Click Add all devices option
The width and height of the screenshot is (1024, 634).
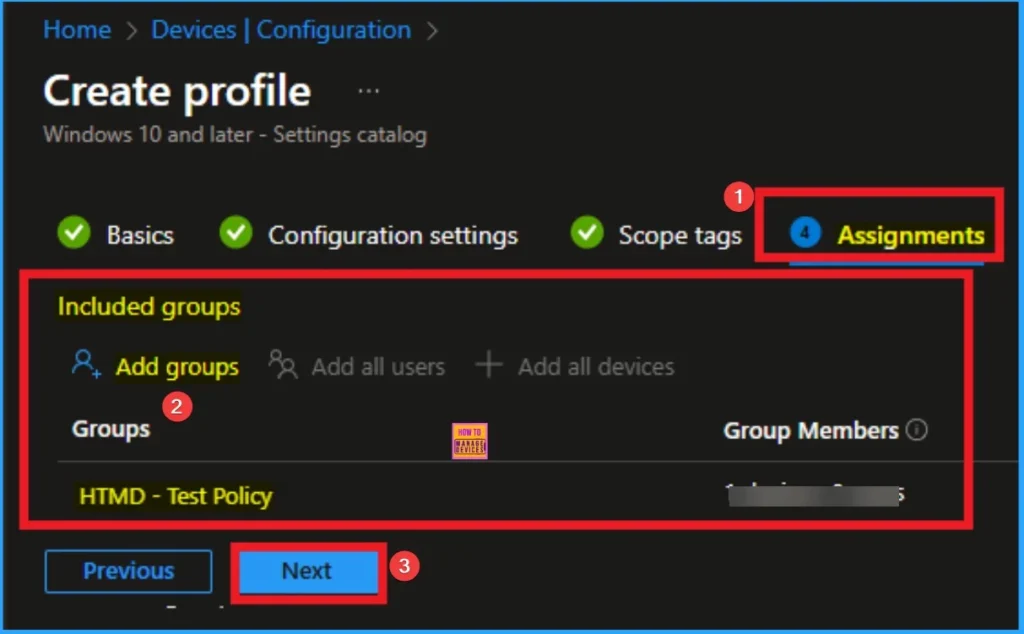pyautogui.click(x=596, y=367)
